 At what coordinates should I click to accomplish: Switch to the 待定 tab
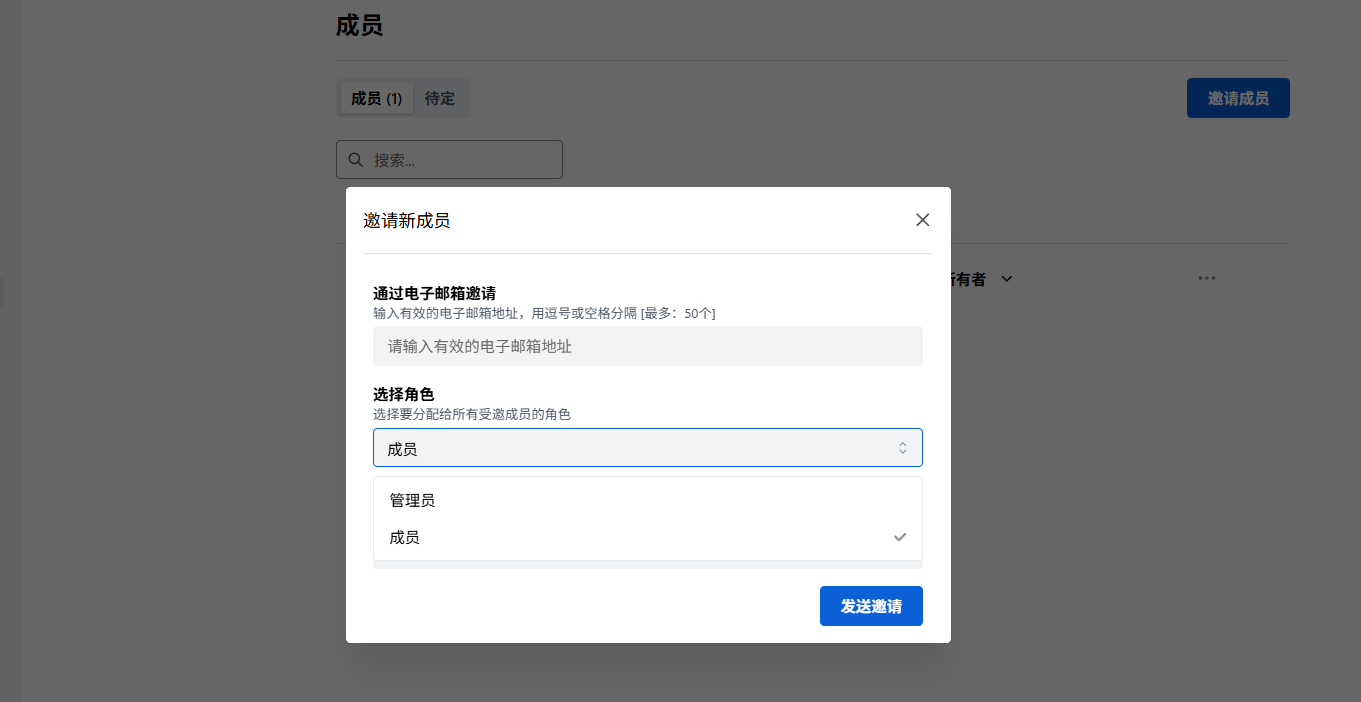440,99
